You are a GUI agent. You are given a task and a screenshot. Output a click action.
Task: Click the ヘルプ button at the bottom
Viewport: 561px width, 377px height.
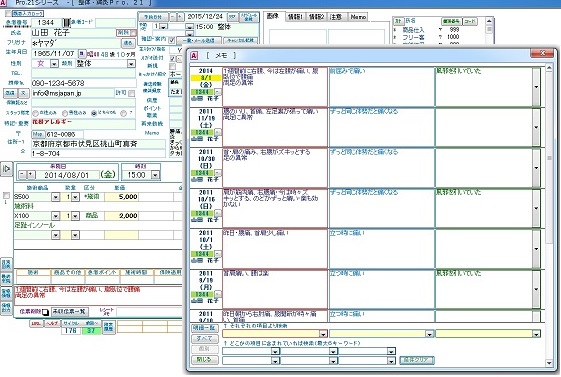coord(52,323)
